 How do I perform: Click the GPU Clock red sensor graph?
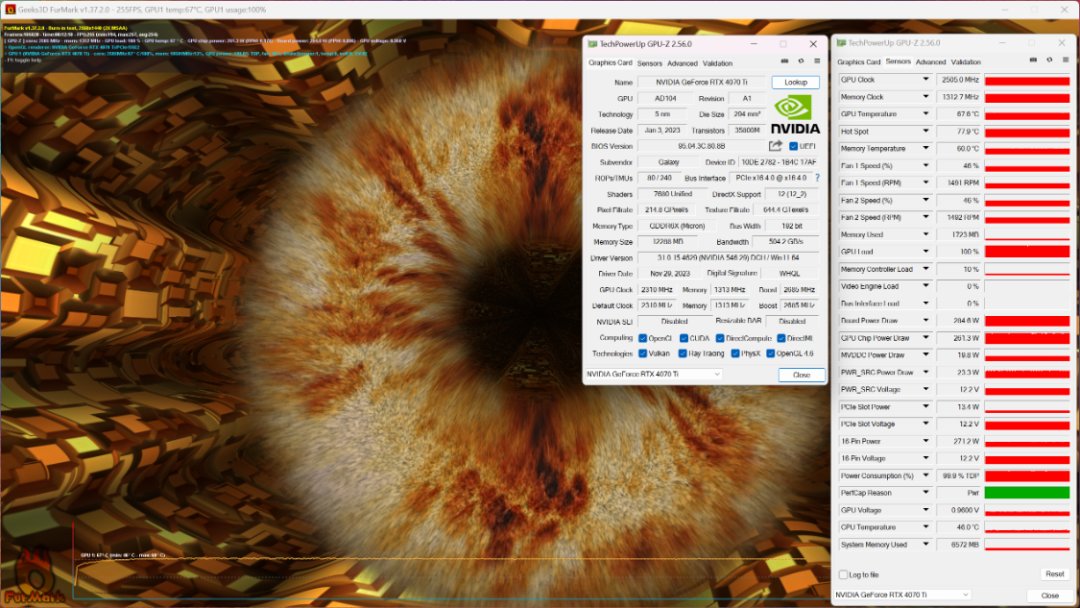[1027, 80]
